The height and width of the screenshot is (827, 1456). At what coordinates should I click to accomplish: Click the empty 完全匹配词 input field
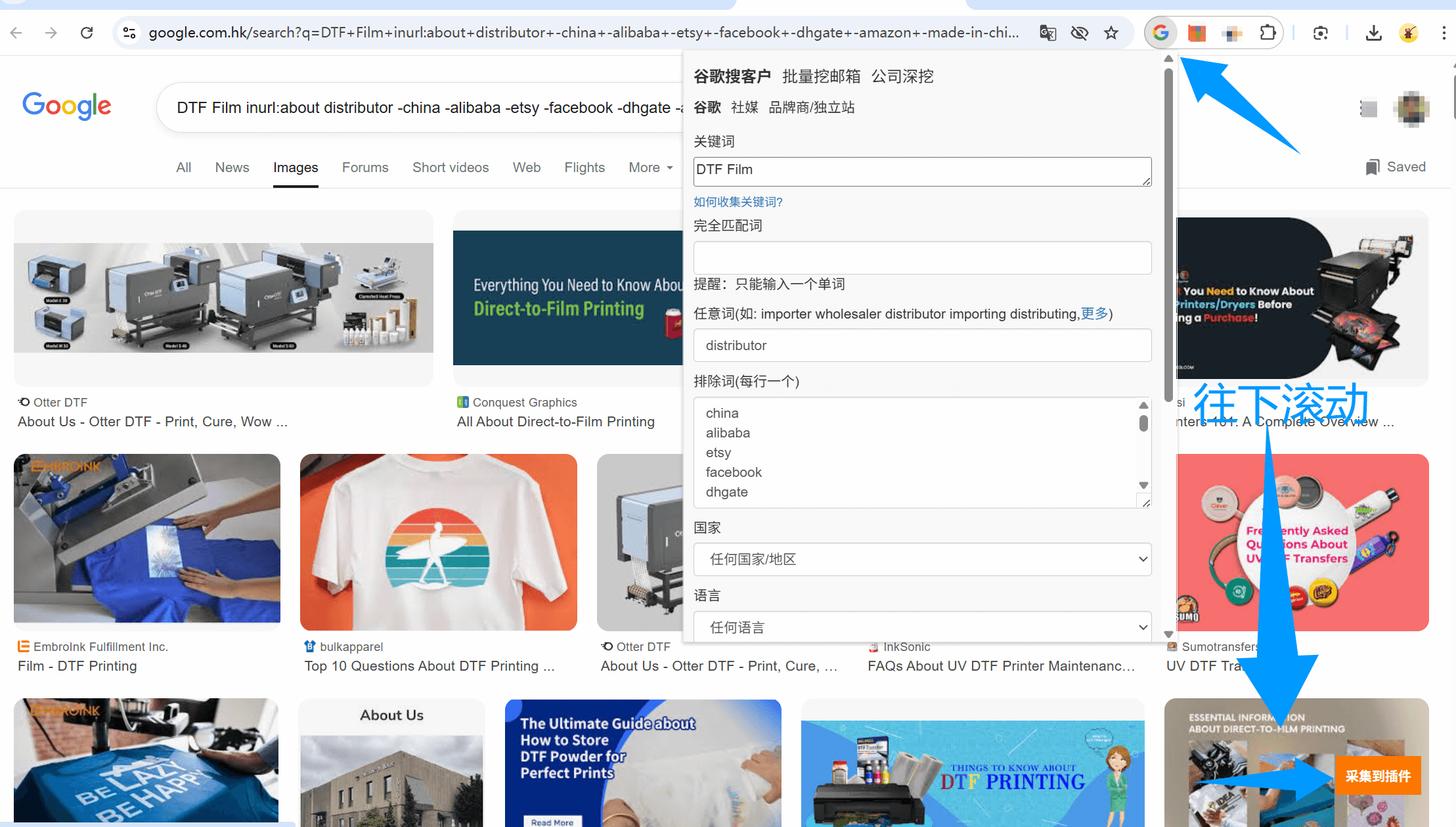pos(922,257)
